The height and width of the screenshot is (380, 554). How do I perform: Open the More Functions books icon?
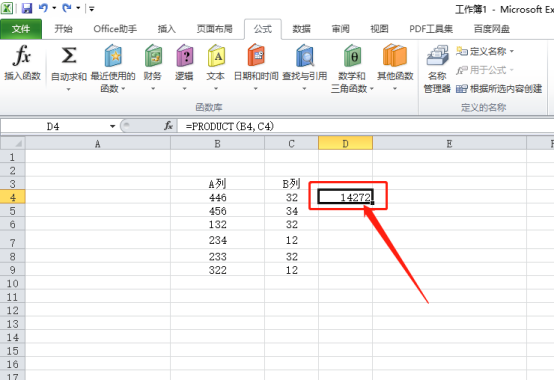pos(395,55)
